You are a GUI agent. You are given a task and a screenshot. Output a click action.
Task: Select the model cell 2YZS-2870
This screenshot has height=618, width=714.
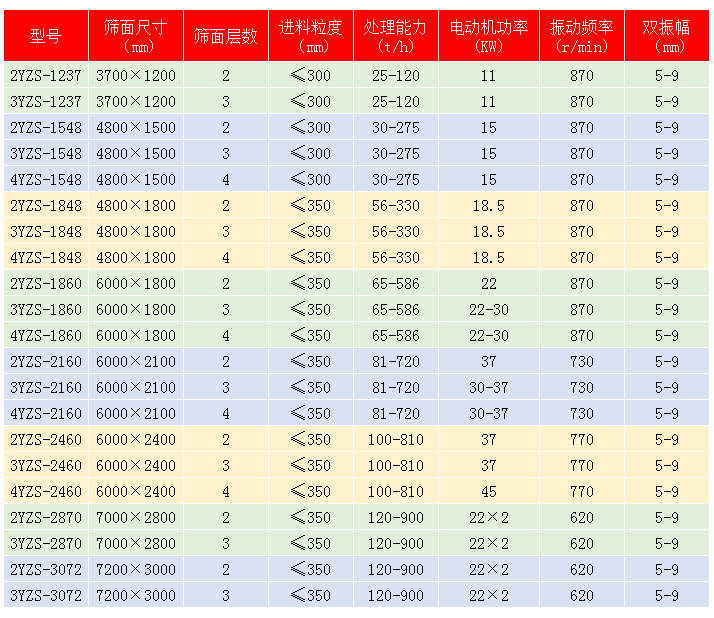pos(46,517)
